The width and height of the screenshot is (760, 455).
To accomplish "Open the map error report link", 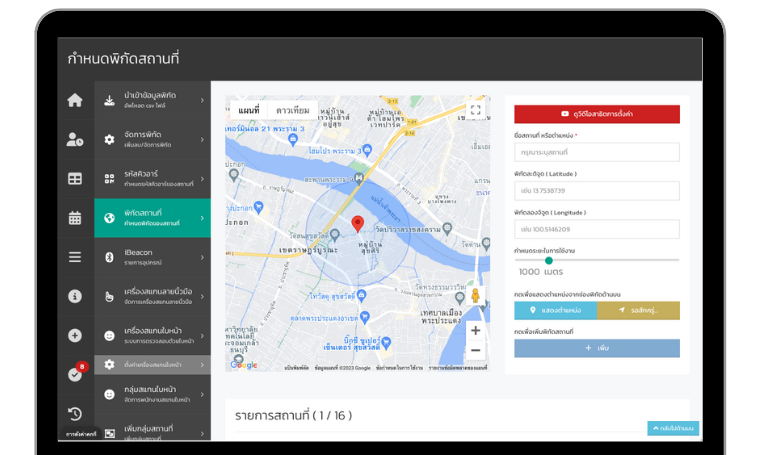I will click(458, 368).
